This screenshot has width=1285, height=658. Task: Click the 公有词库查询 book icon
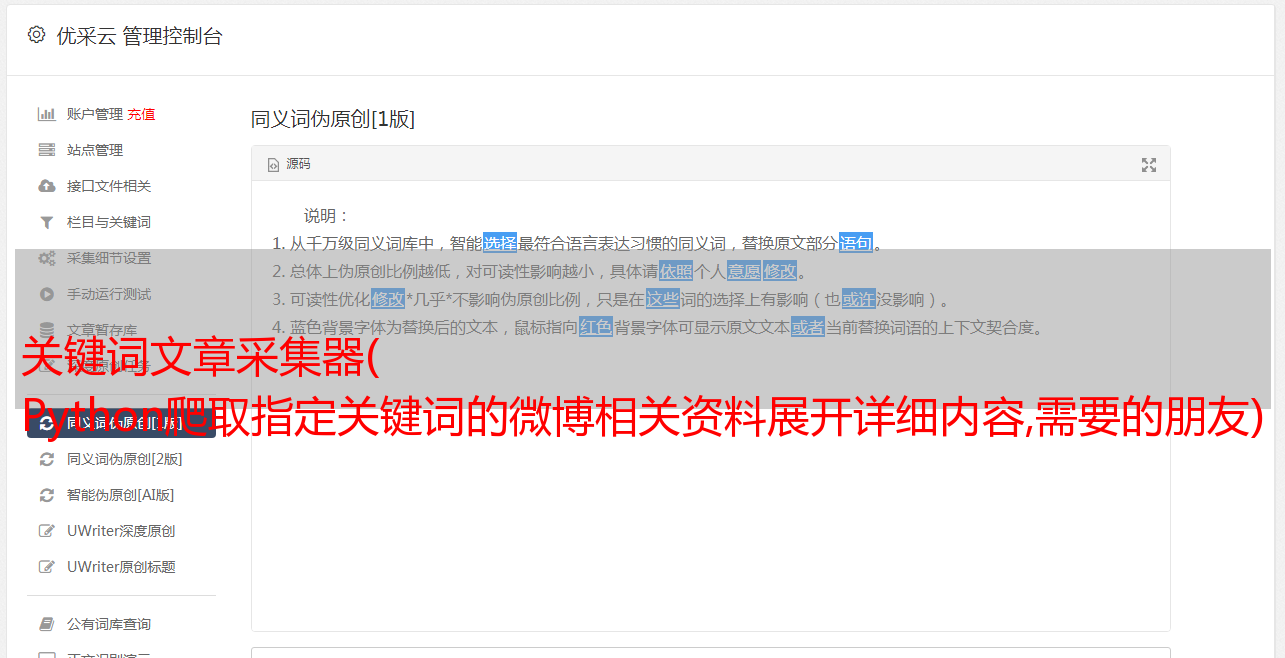click(46, 624)
